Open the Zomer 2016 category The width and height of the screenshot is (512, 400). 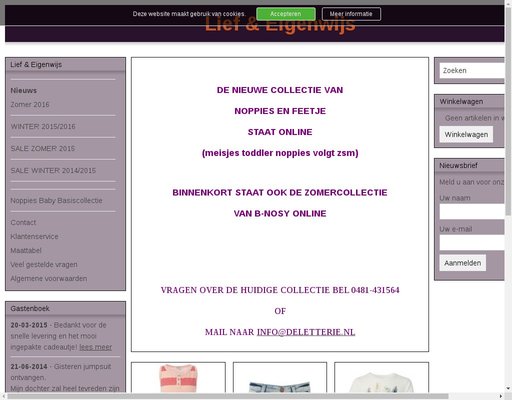click(30, 104)
